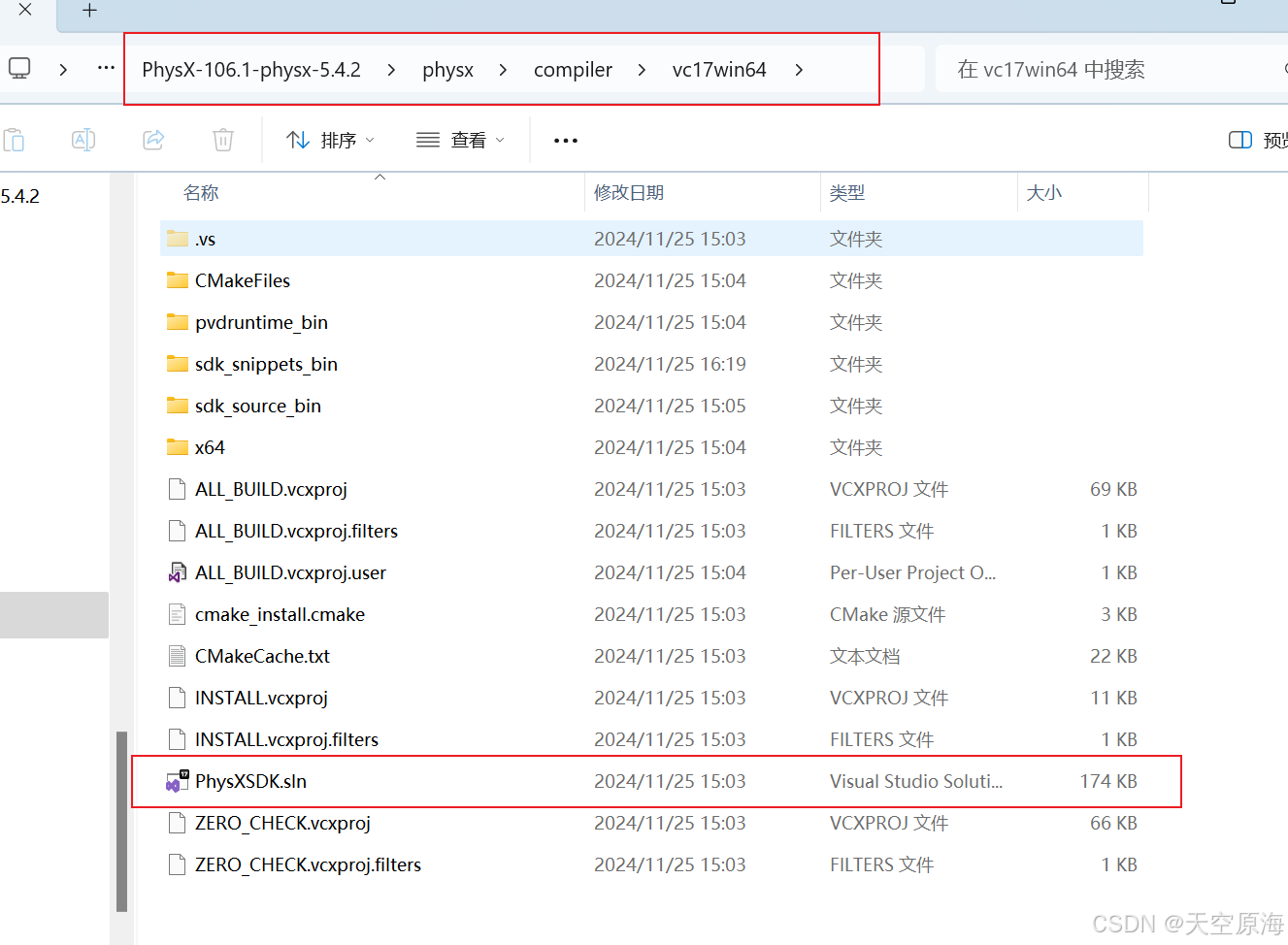Open the See more ellipsis menu in toolbar
The width and height of the screenshot is (1288, 945).
coord(566,141)
